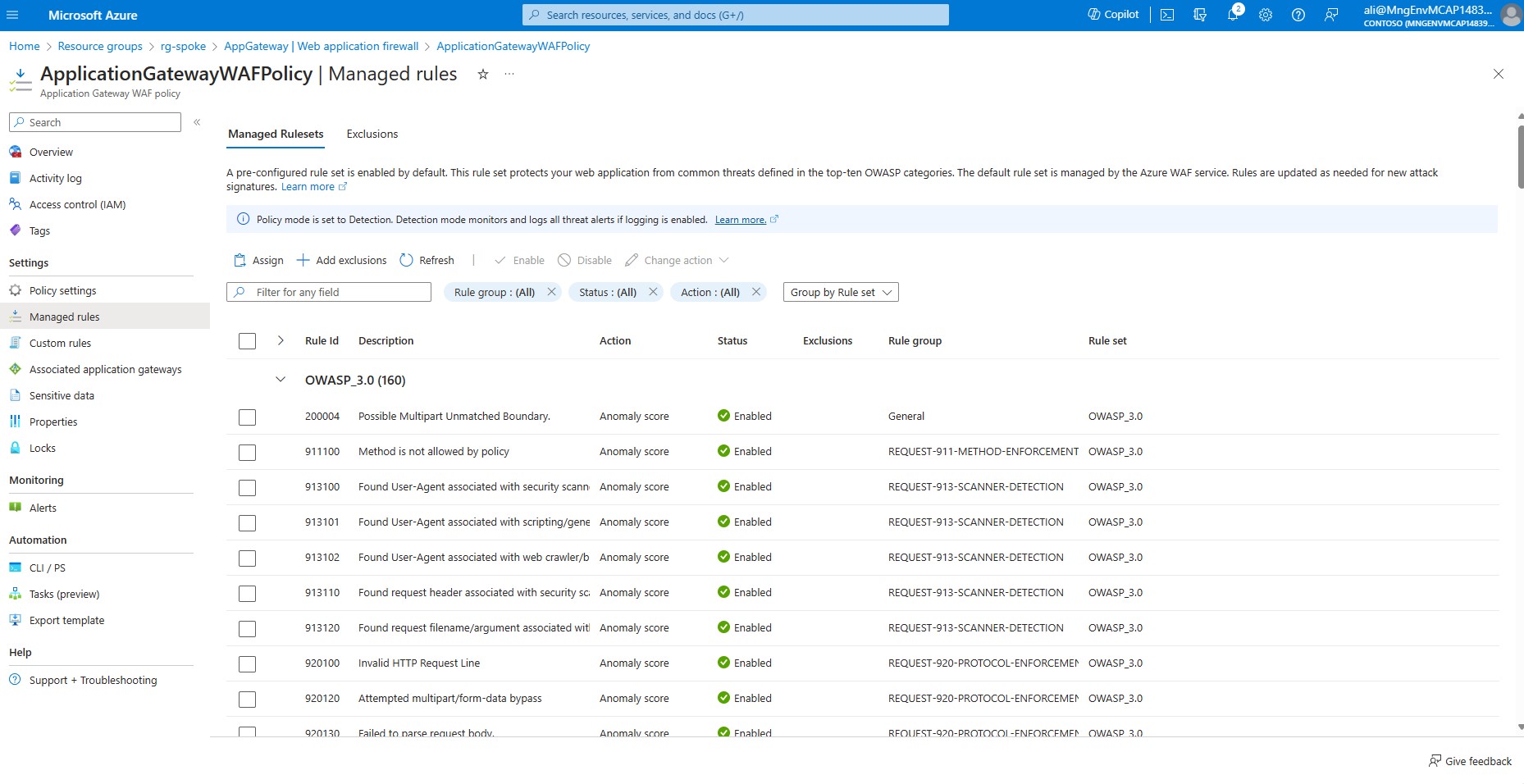The width and height of the screenshot is (1524, 784).
Task: Open Overview in the sidebar
Action: [51, 152]
